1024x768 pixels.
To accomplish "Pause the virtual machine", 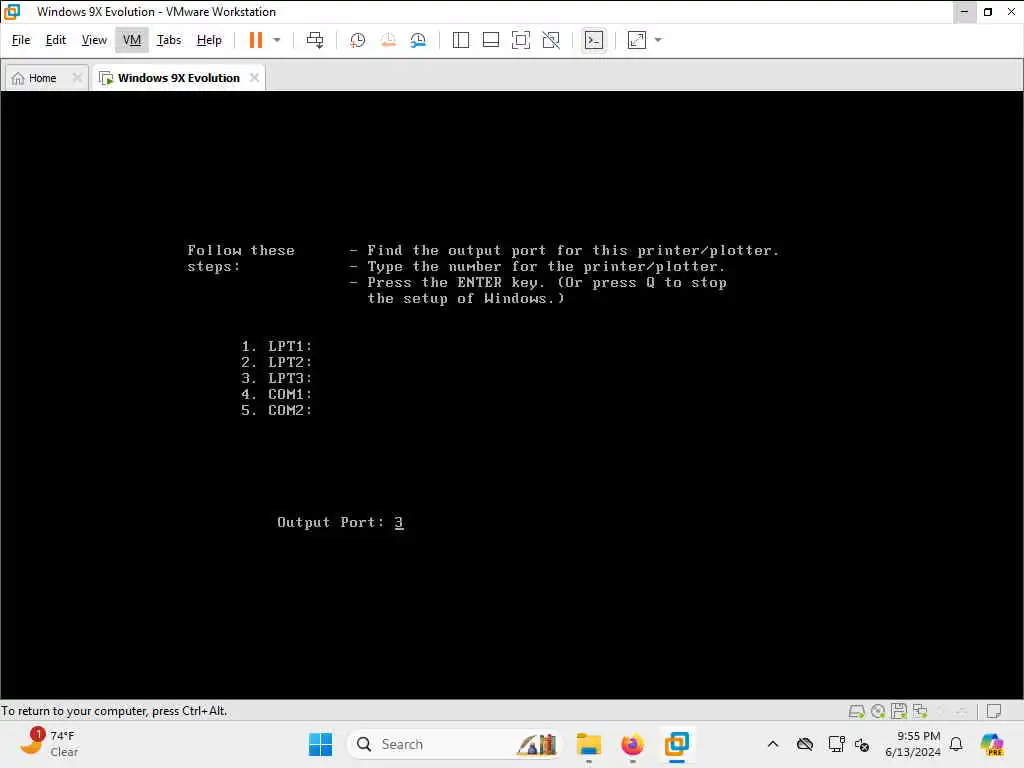I will point(255,40).
